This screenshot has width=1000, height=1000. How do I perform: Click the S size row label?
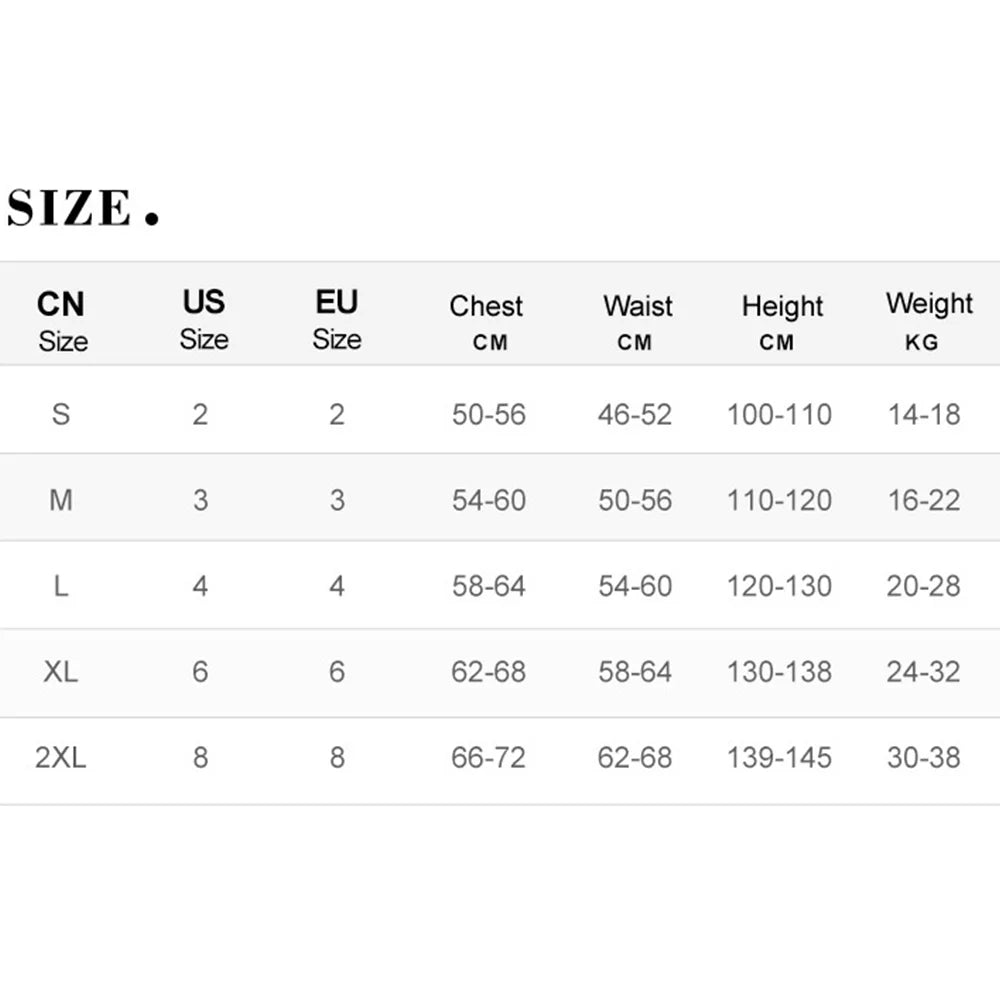tap(61, 414)
